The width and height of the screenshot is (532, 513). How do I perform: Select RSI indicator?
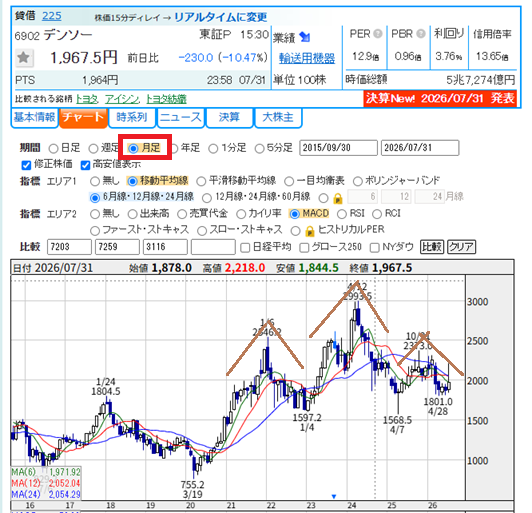(x=342, y=214)
